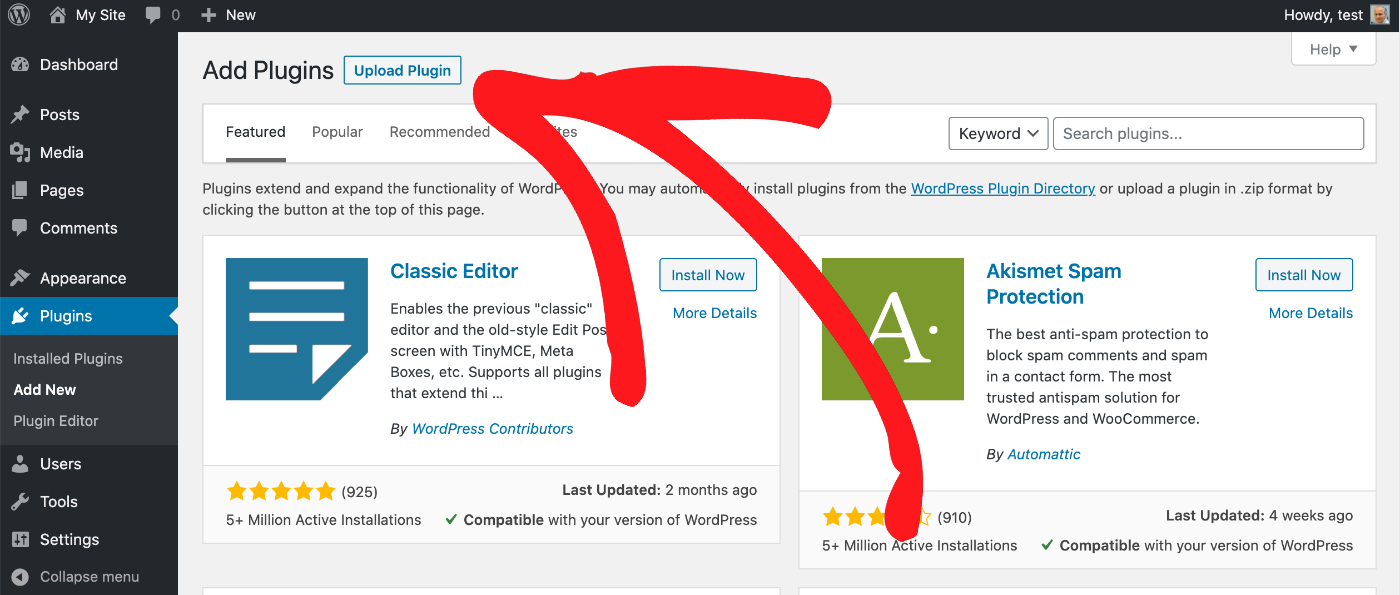
Task: Open the Comments menu item in sidebar
Action: point(89,229)
